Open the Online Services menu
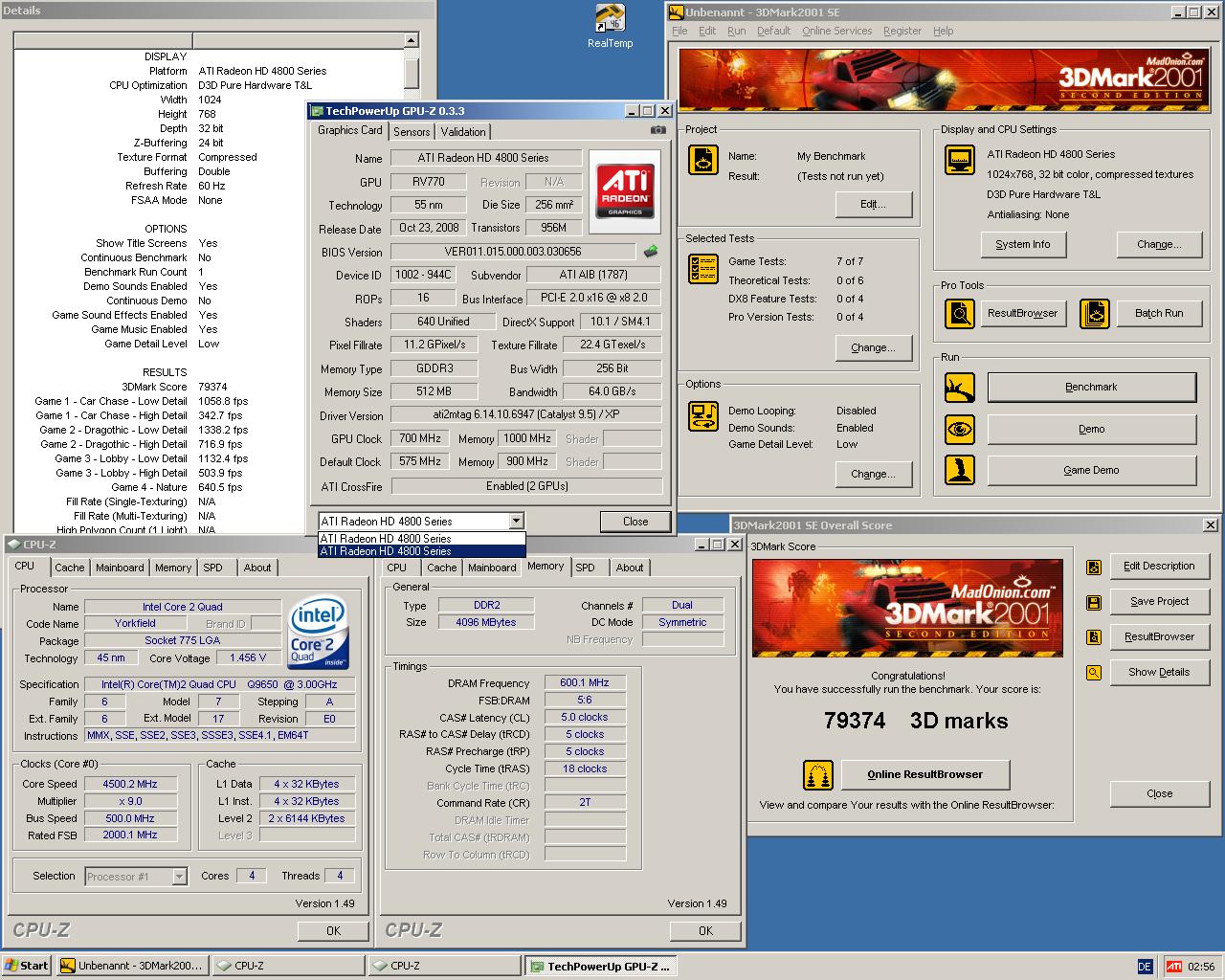This screenshot has height=980, width=1225. tap(837, 31)
